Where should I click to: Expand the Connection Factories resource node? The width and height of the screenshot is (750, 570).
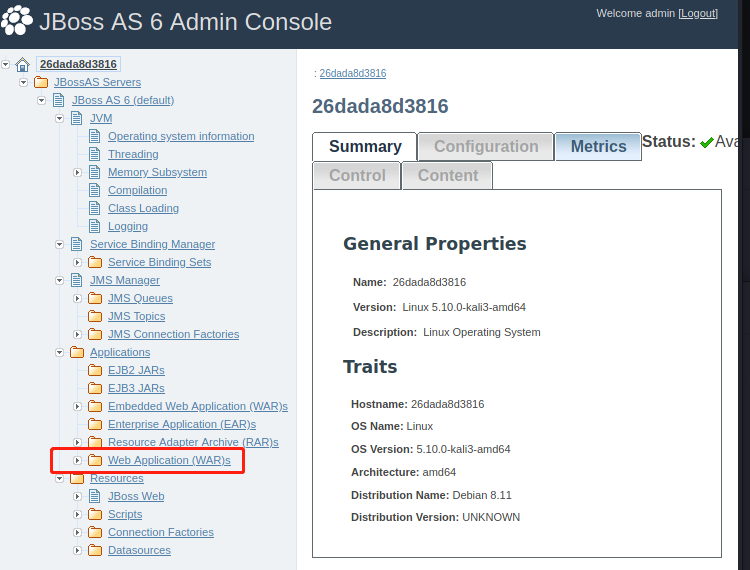(78, 532)
